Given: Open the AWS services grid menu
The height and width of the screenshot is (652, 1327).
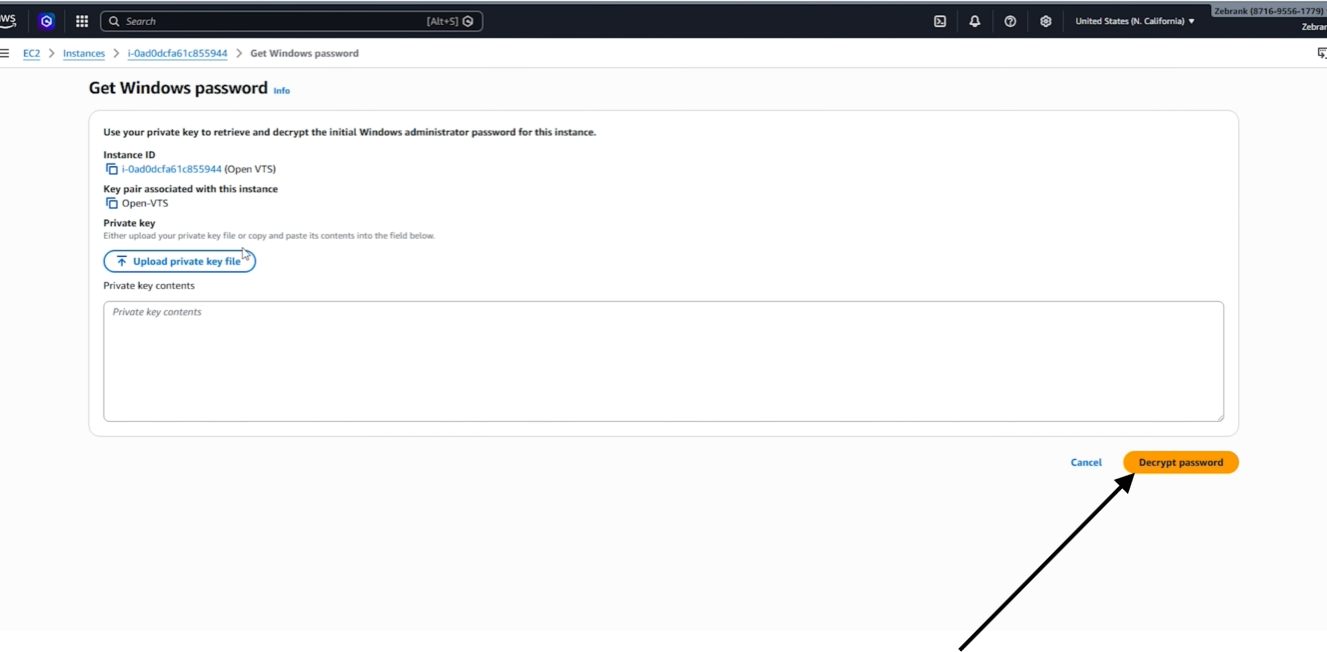Looking at the screenshot, I should pos(82,21).
